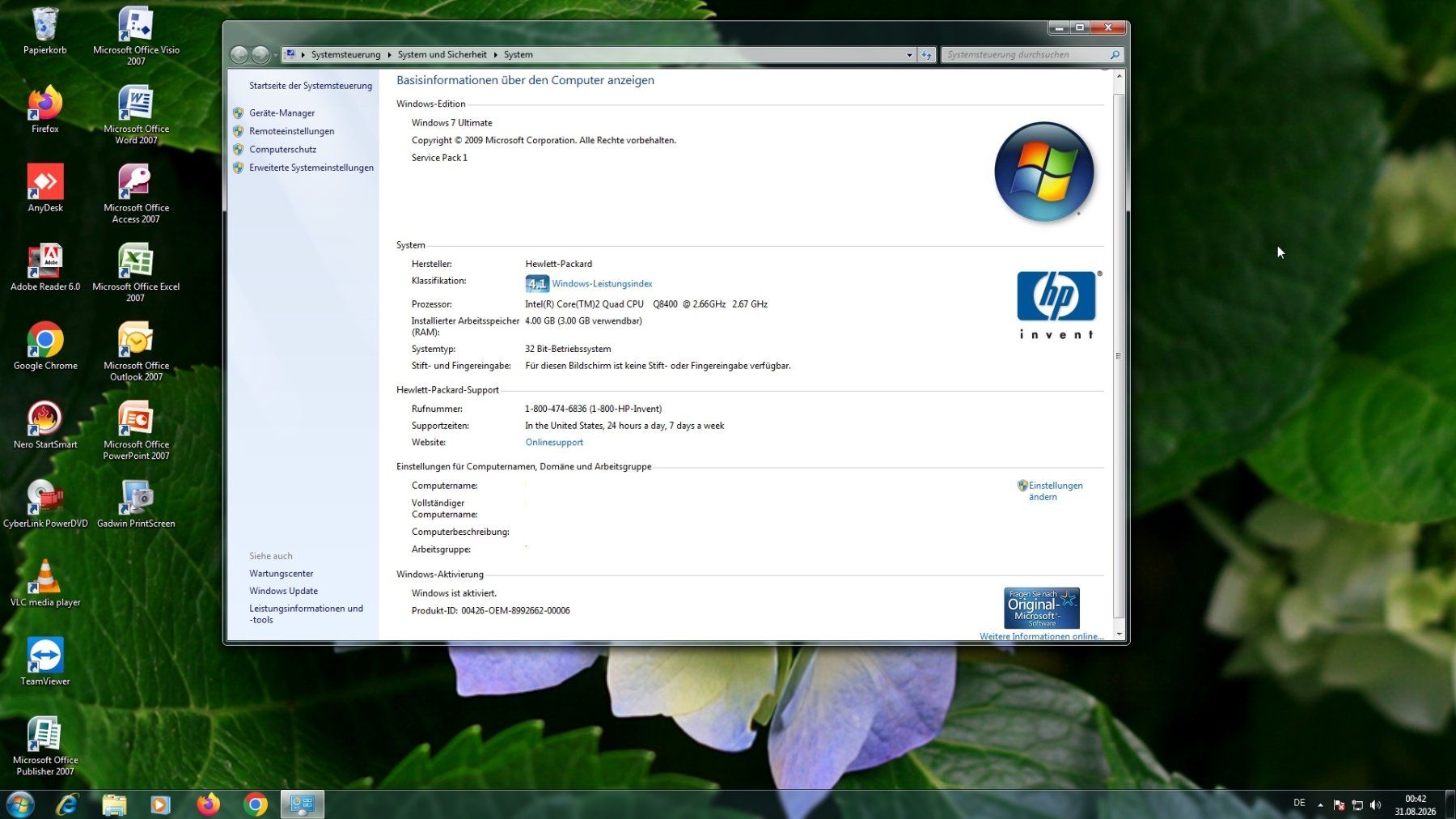Select the Microsoft Office Visio 2007 icon
The height and width of the screenshot is (819, 1456).
tap(136, 36)
